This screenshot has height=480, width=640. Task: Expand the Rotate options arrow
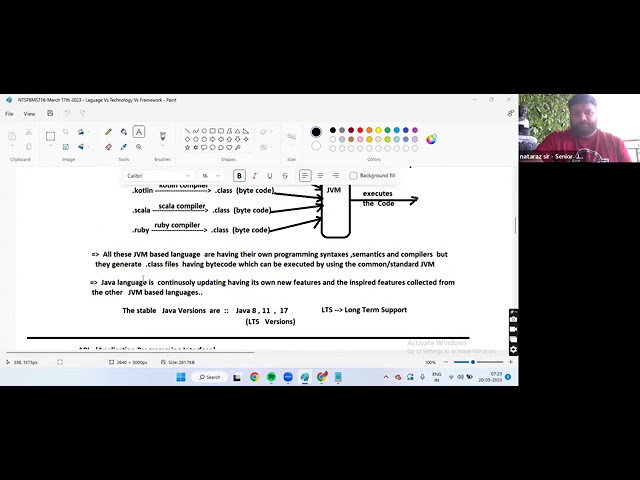(88, 132)
